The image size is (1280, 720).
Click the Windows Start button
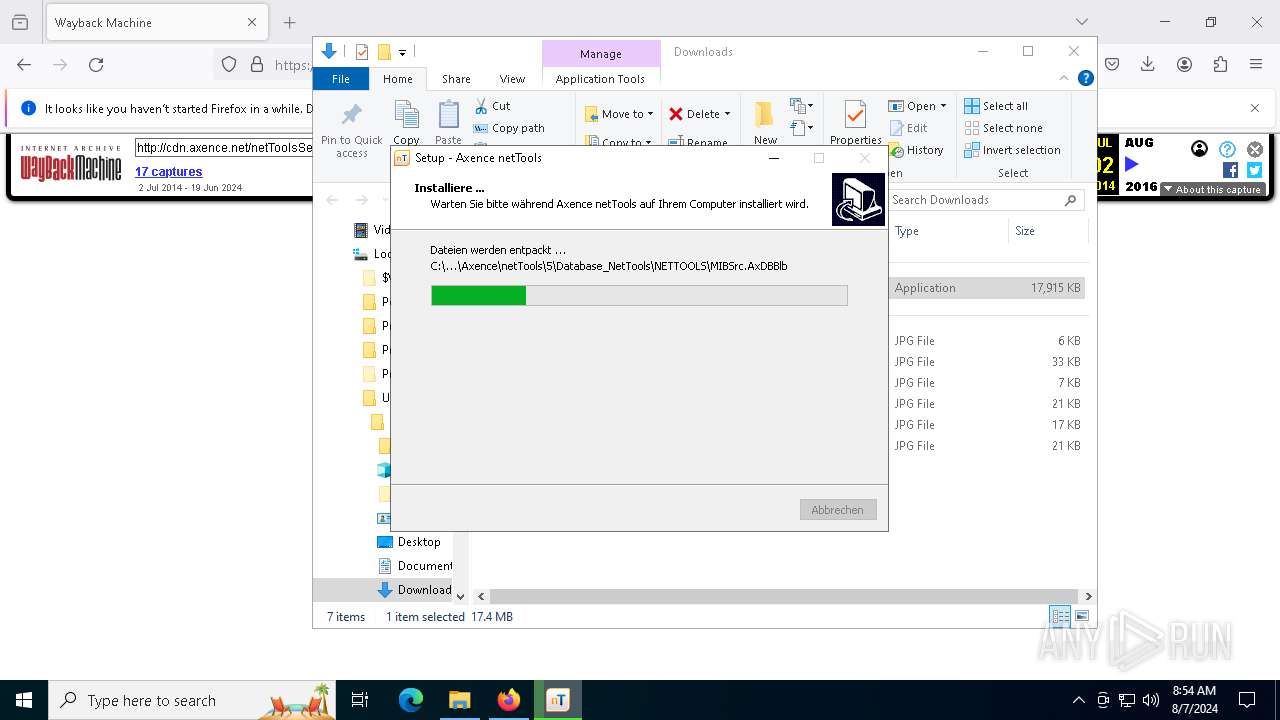click(x=24, y=700)
